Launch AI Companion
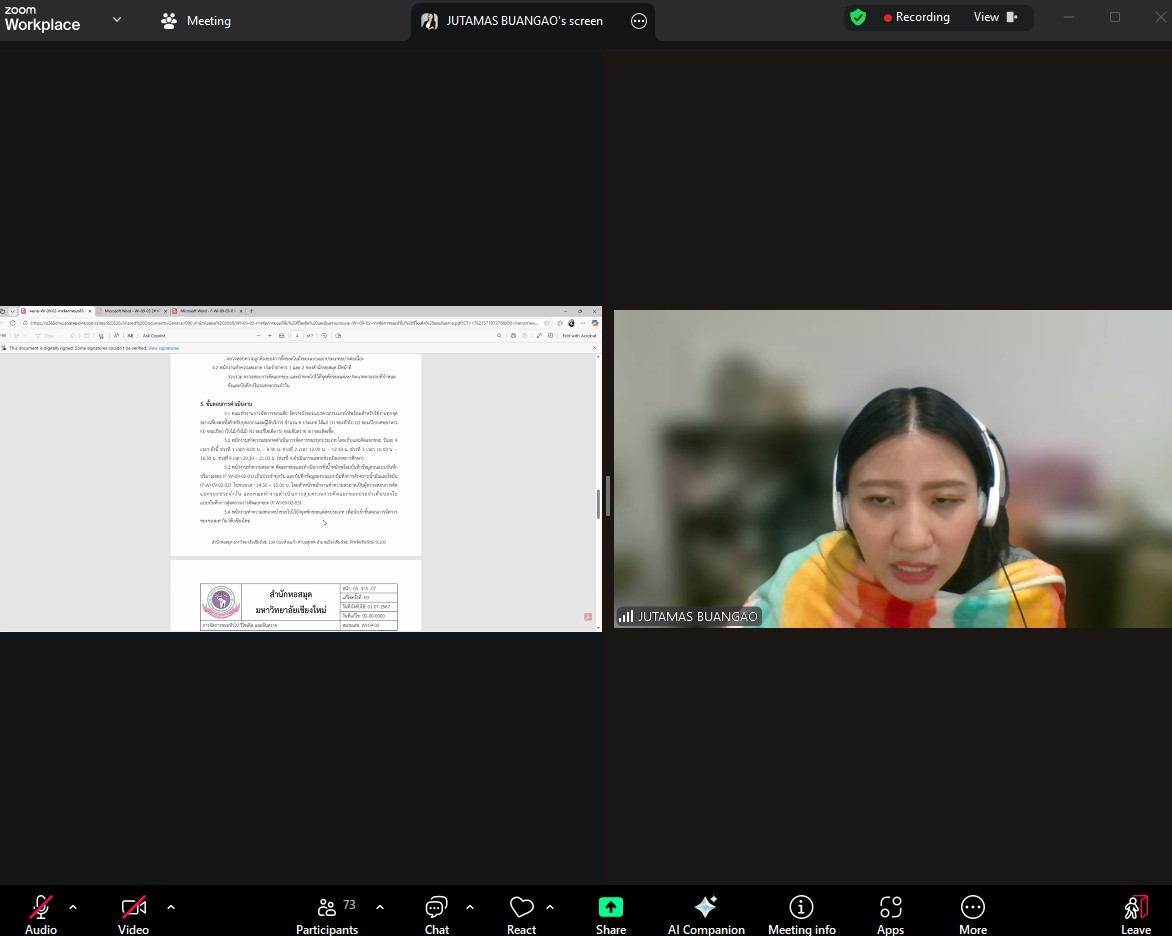Screen dimensions: 1172x936 point(706,908)
